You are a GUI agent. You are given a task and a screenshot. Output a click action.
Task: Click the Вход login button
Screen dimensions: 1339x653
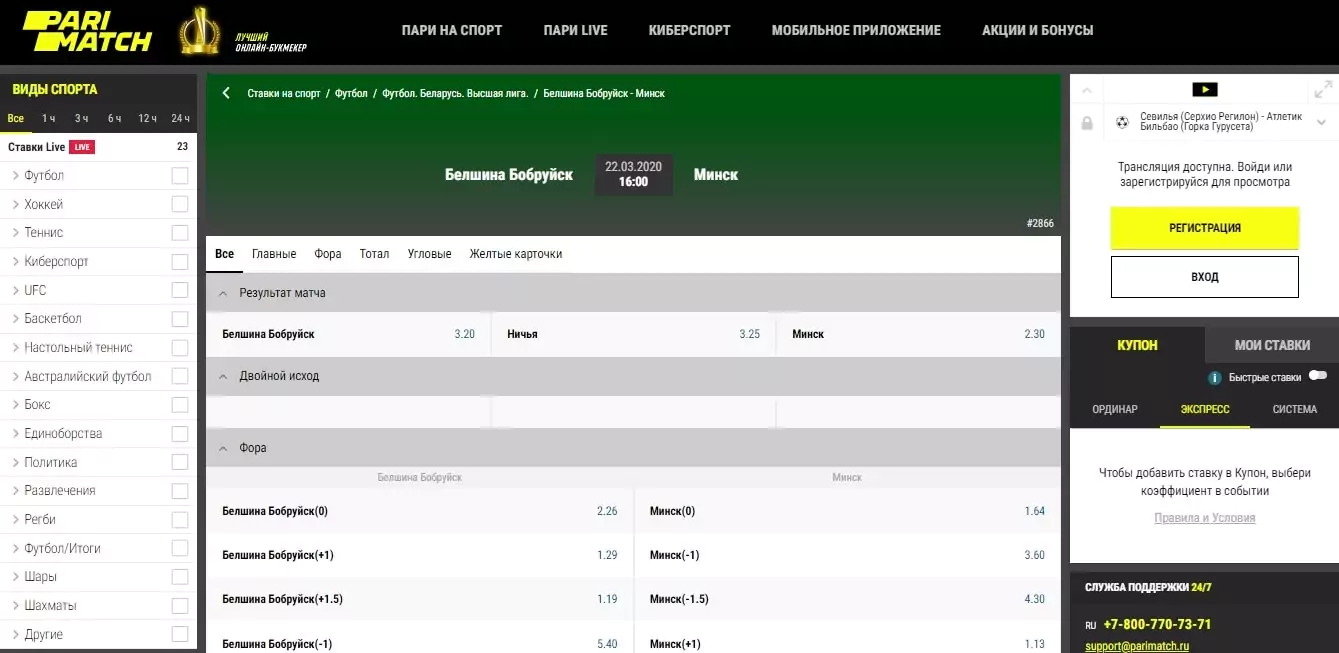coord(1204,277)
